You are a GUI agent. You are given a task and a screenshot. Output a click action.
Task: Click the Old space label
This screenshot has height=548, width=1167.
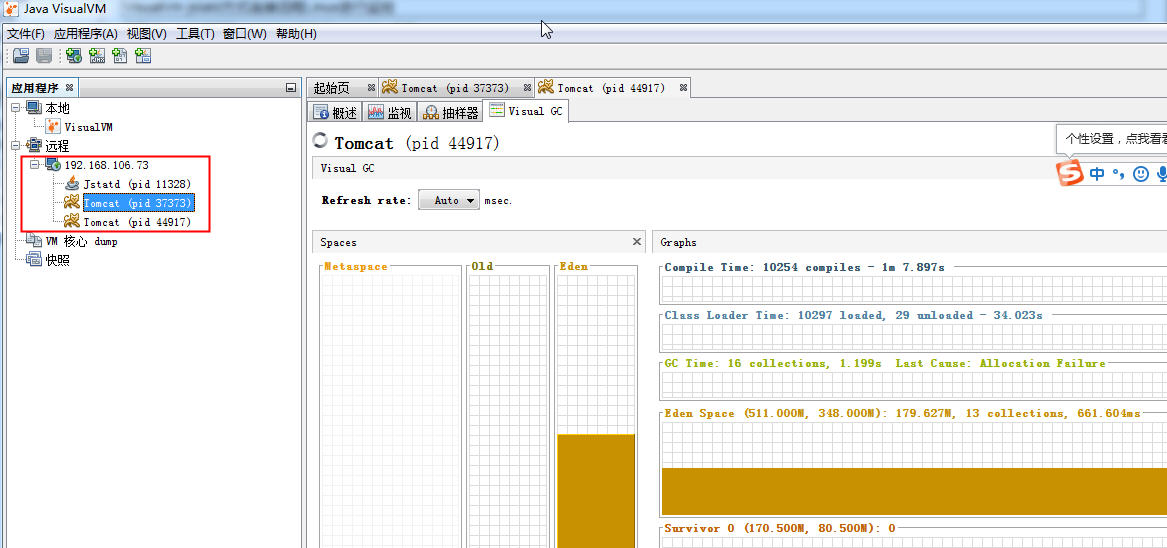[x=482, y=266]
